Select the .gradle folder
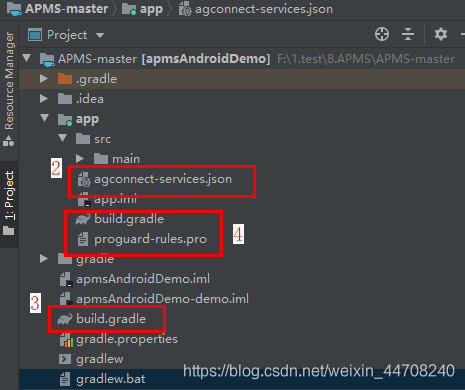The height and width of the screenshot is (390, 465). (x=242, y=79)
